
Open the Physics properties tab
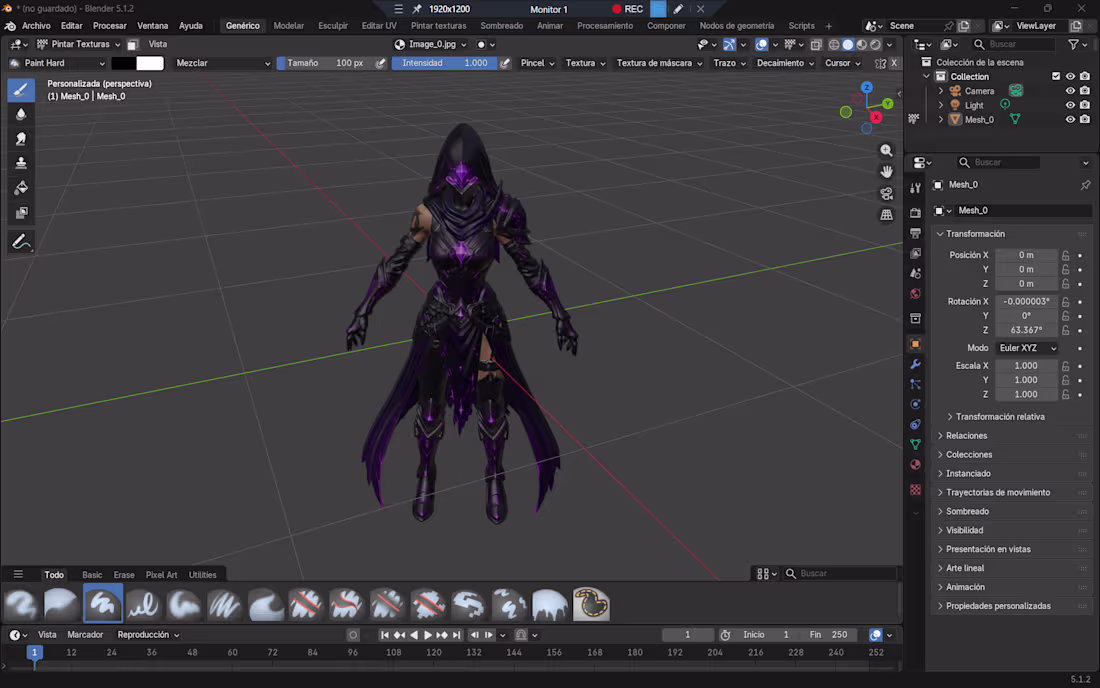pos(915,405)
